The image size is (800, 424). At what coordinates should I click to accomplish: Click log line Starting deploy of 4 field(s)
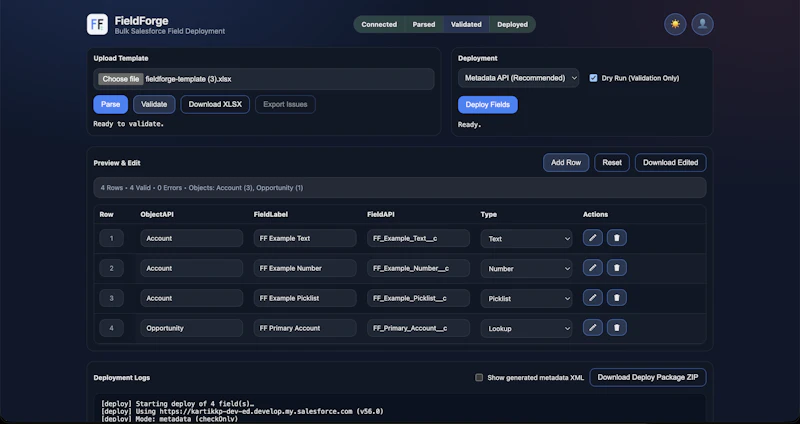[x=178, y=404]
